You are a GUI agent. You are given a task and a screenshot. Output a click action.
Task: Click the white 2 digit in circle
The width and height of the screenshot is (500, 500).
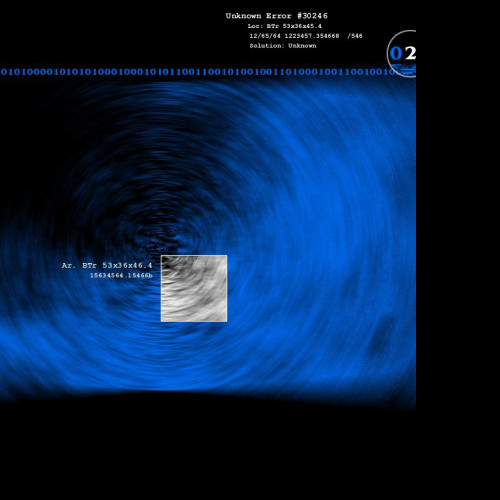410,53
